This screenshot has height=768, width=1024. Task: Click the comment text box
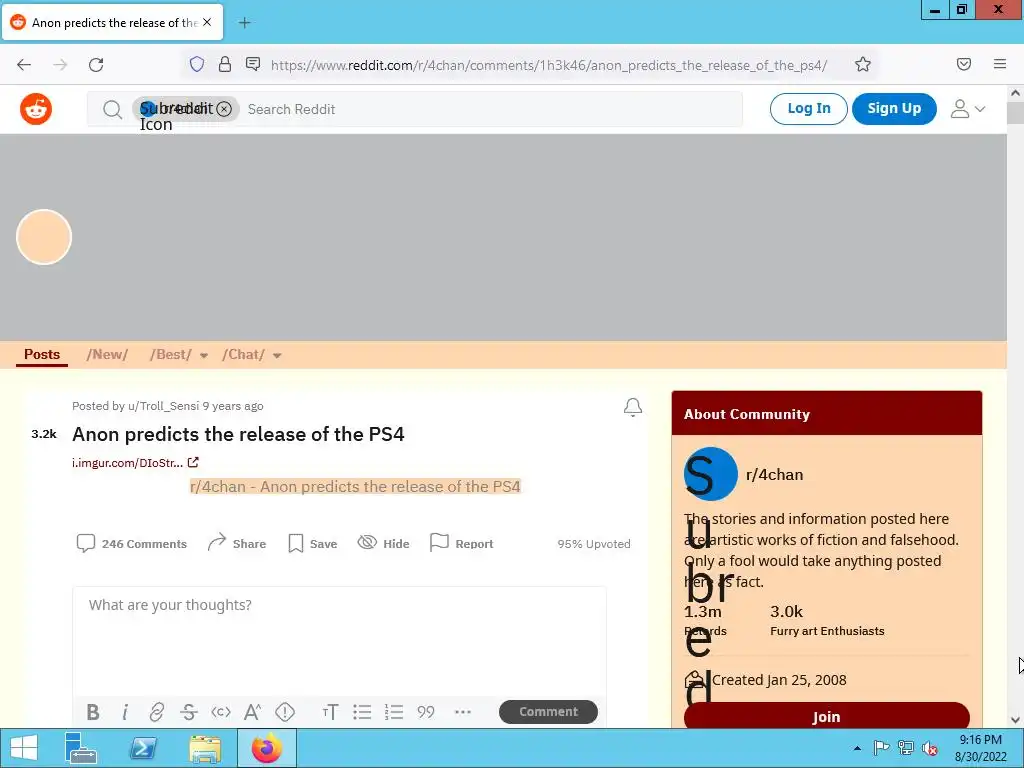coord(340,640)
